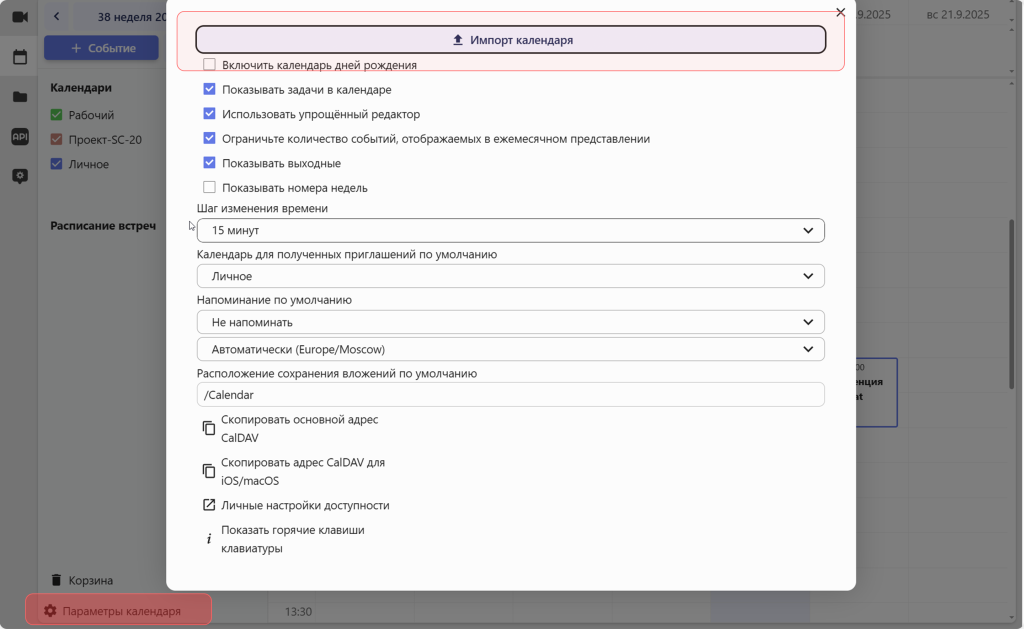Click the copy icon for main CalDAV address
The width and height of the screenshot is (1024, 629).
209,428
